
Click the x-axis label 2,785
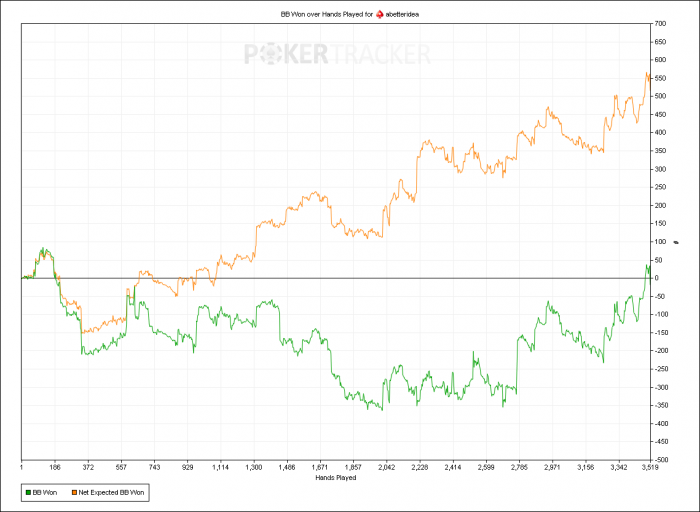(x=519, y=467)
